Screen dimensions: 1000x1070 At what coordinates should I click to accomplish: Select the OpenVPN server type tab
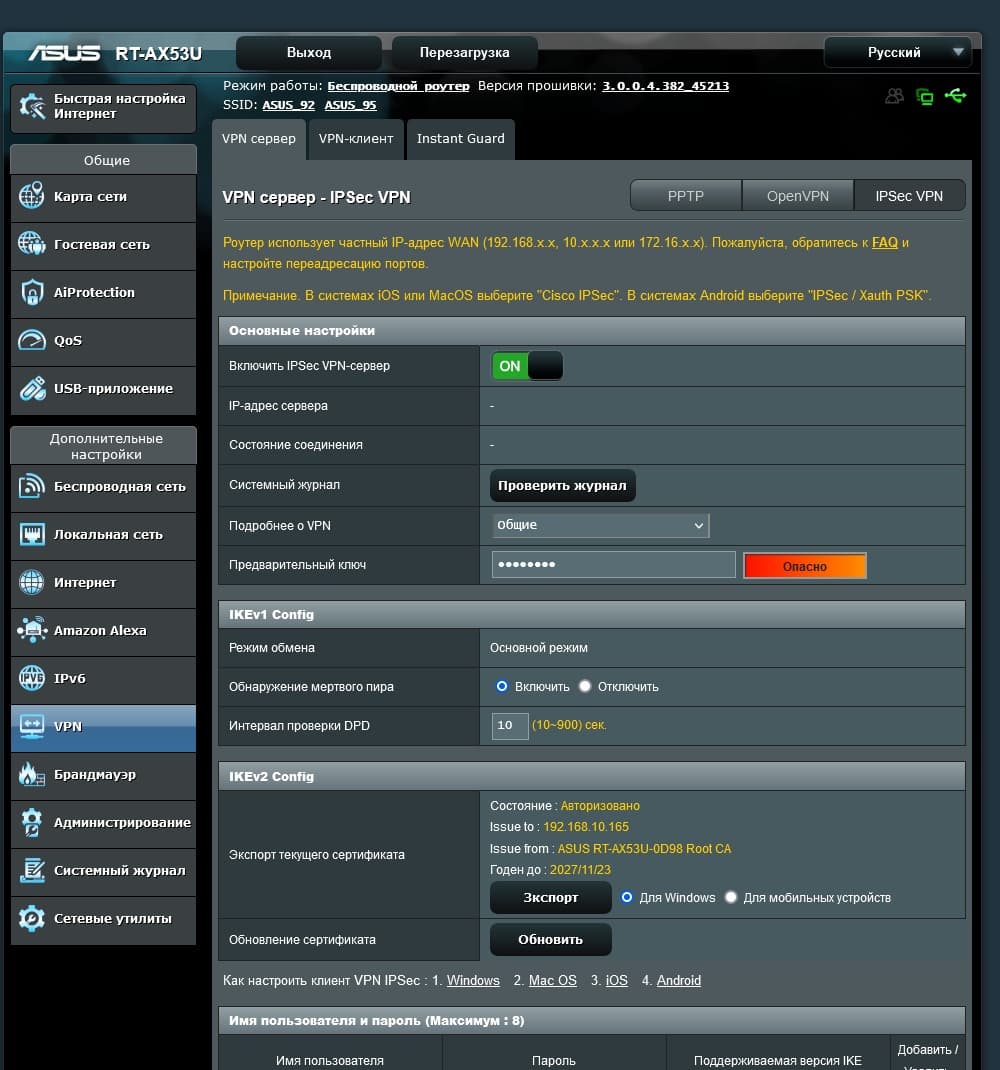tap(797, 197)
